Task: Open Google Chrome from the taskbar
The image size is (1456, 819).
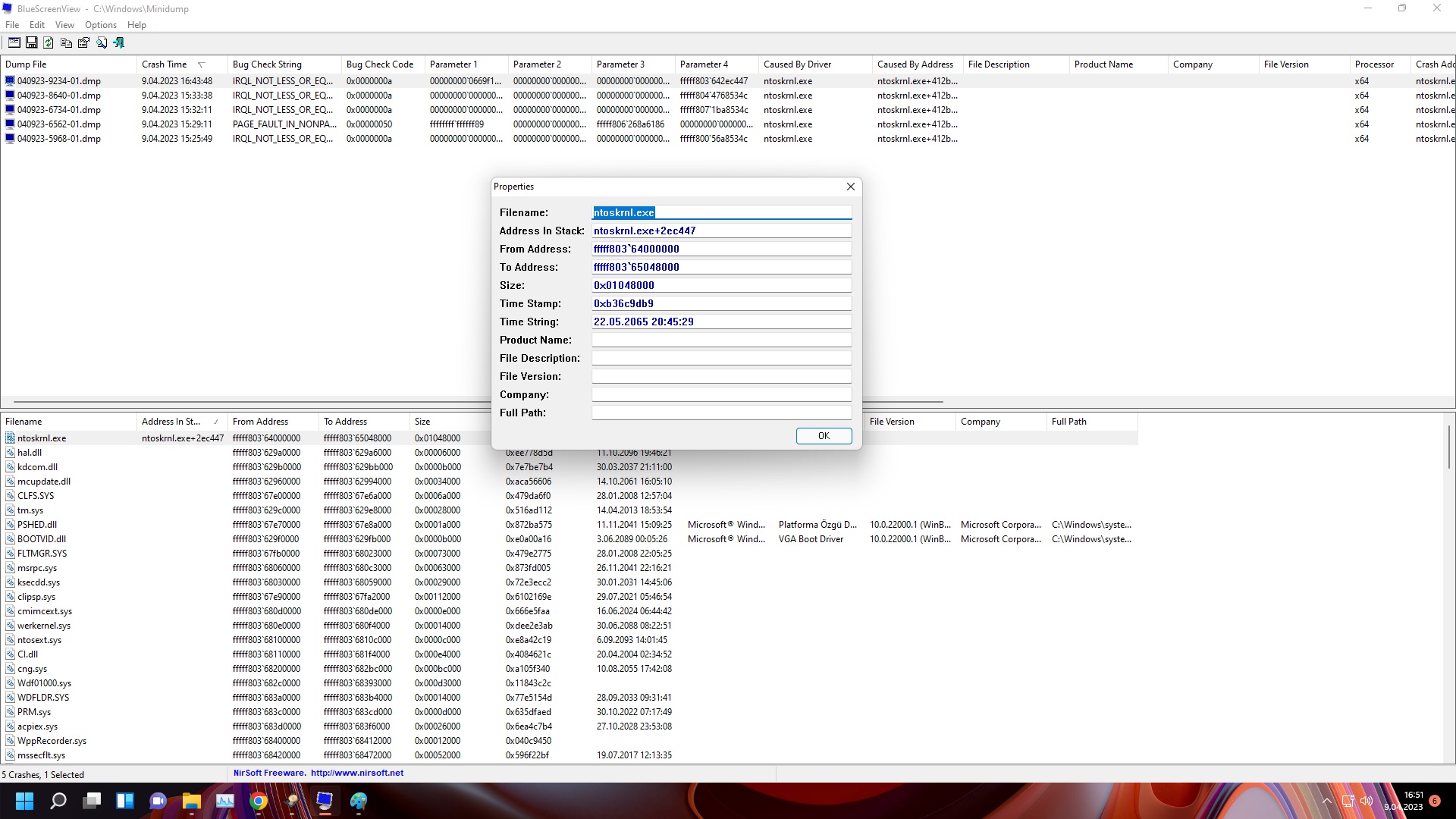Action: [259, 801]
